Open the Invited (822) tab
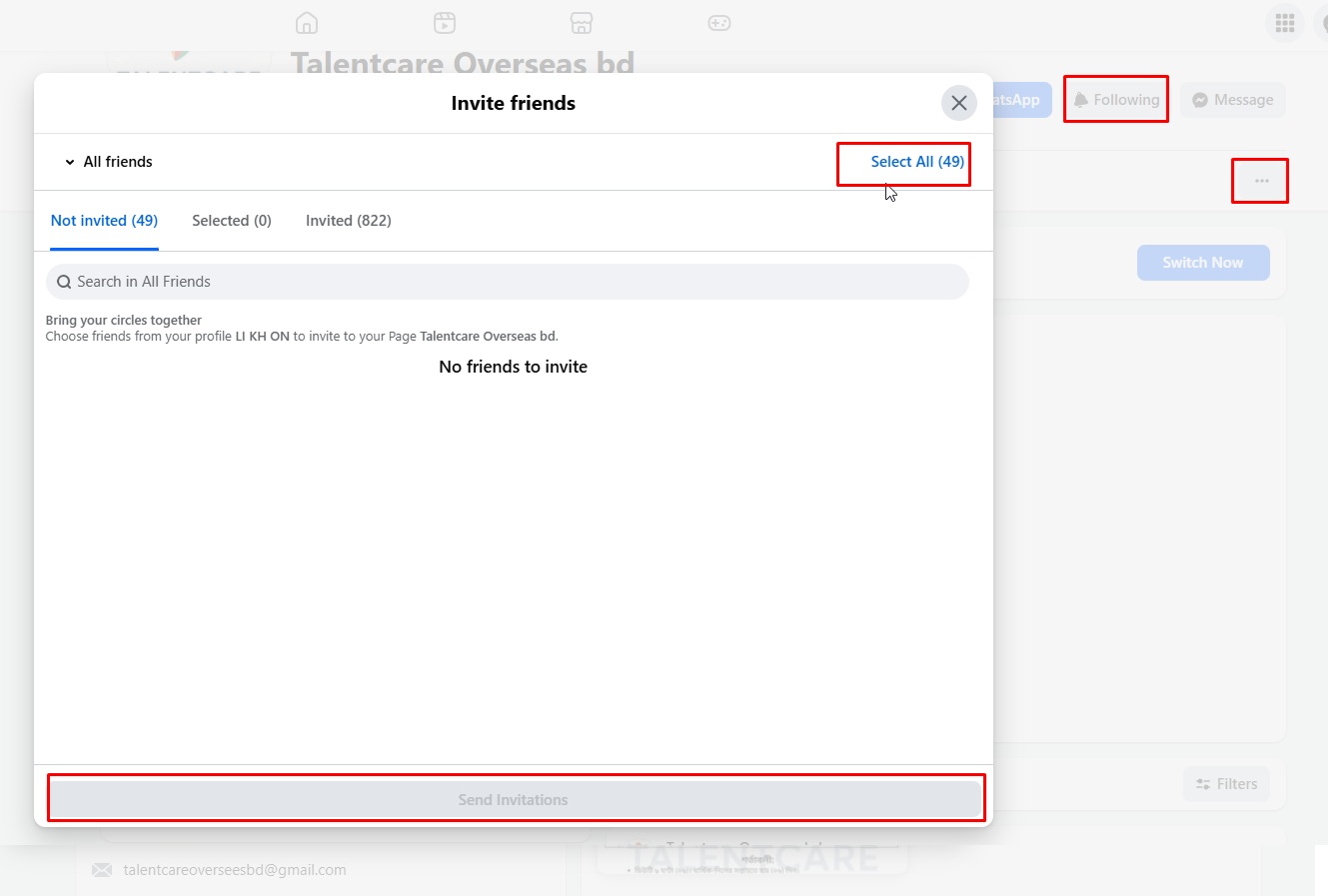Screen dimensions: 1328x896 click(348, 221)
